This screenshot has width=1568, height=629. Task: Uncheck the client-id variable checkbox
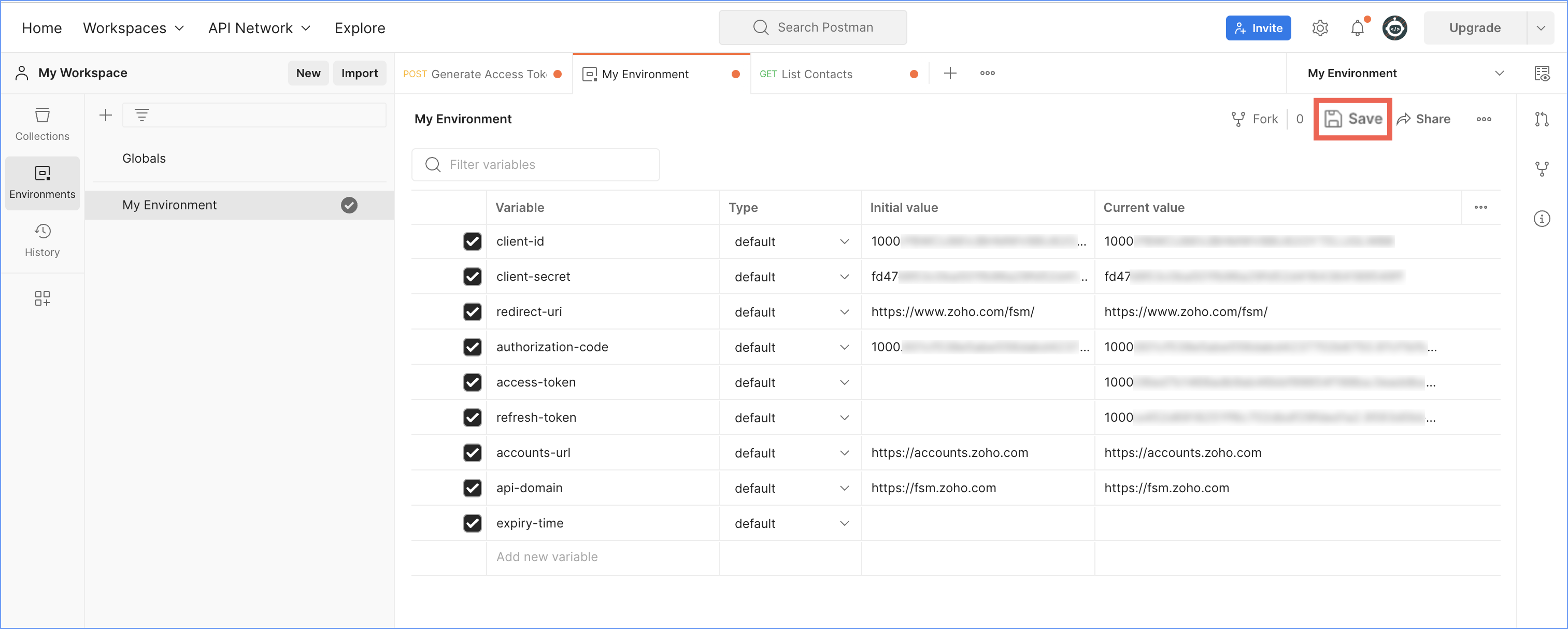473,241
